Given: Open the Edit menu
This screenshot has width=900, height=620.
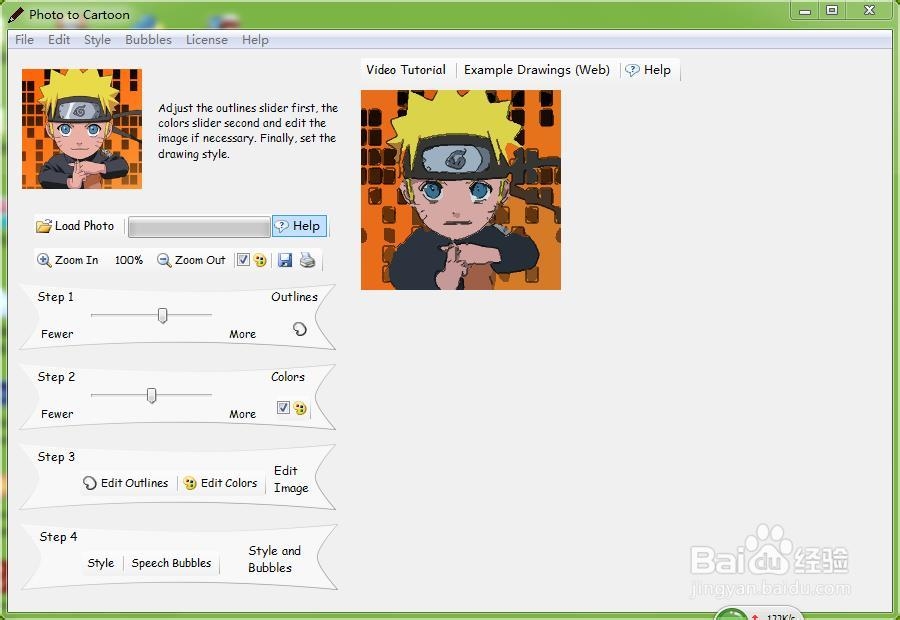Looking at the screenshot, I should [59, 40].
